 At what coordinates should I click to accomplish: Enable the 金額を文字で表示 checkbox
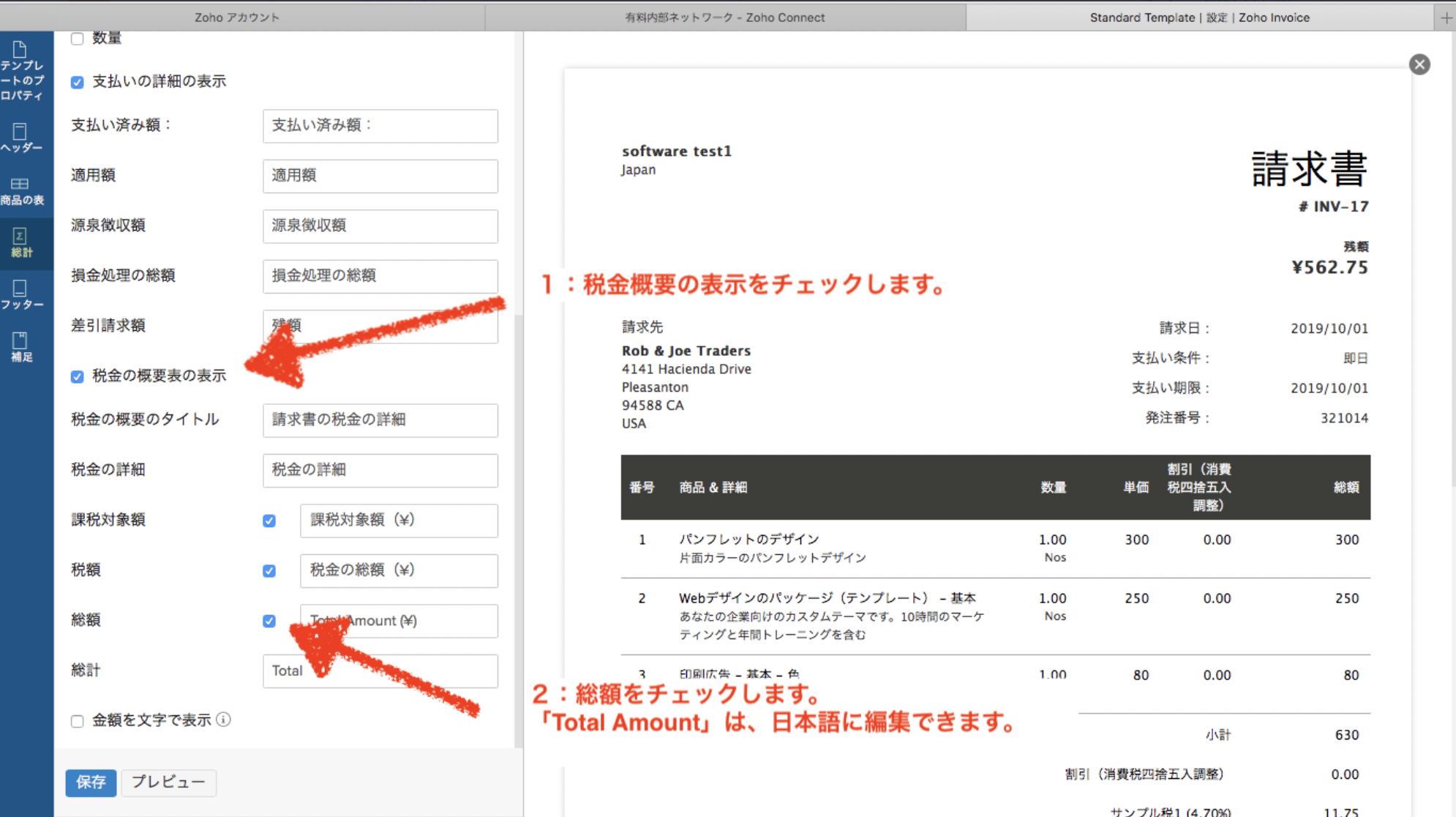point(78,721)
